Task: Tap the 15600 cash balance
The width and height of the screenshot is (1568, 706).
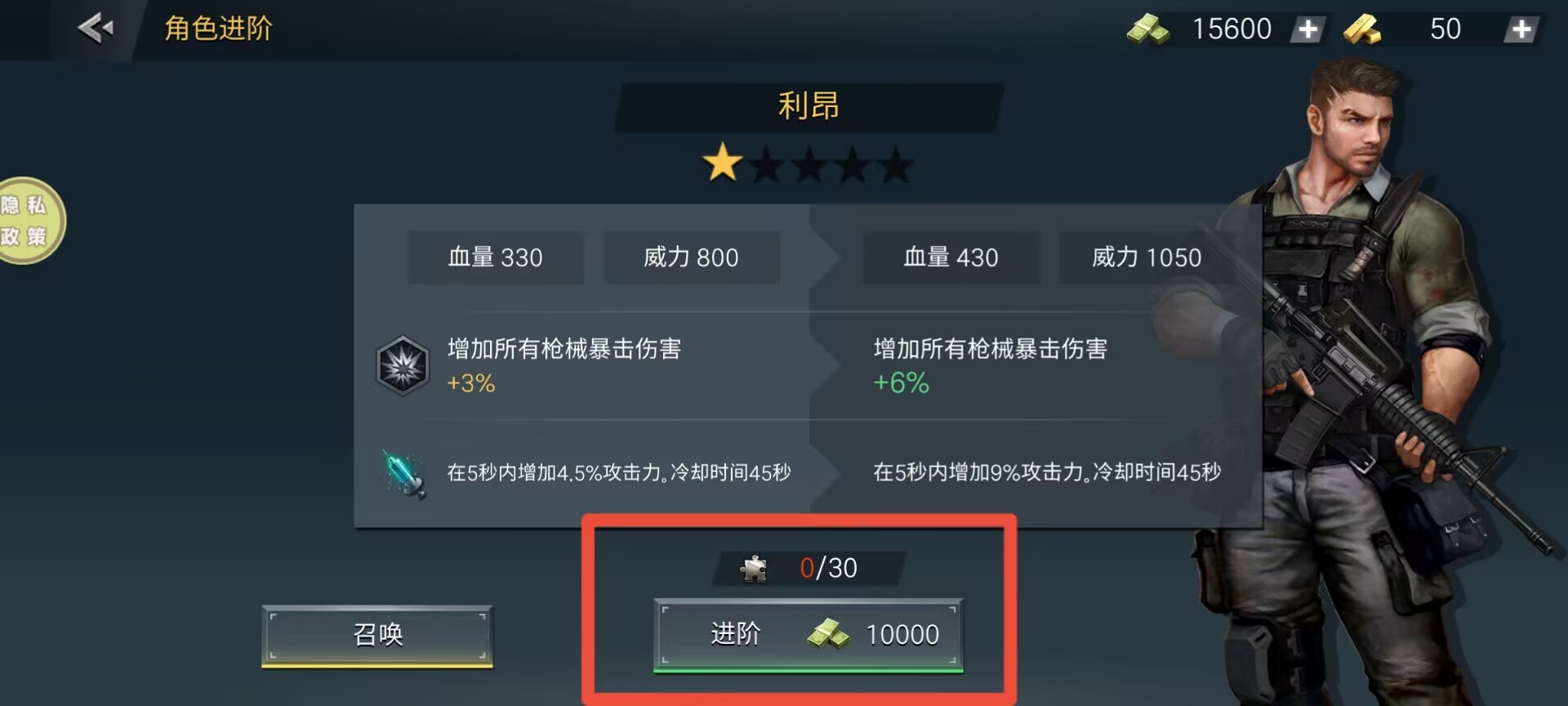Action: [x=1232, y=29]
